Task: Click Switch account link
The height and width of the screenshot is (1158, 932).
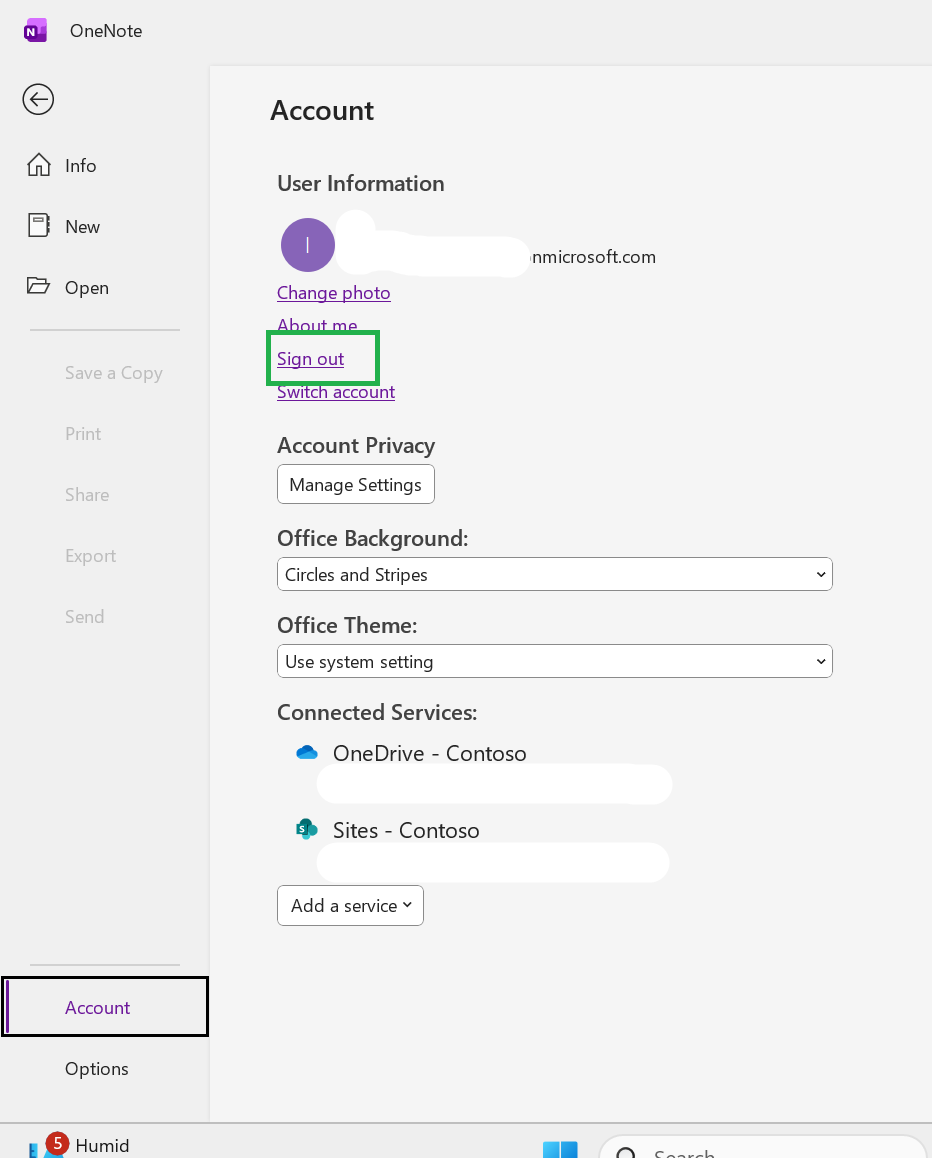Action: (336, 392)
